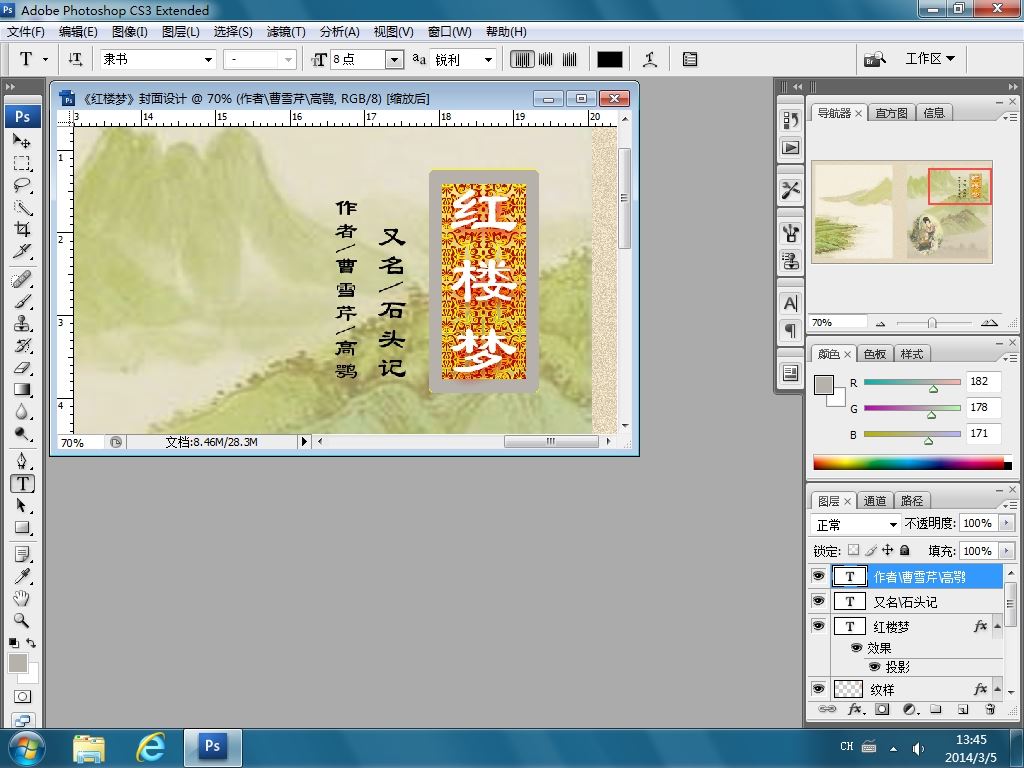Toggle the 投影 effect visibility eye
Image resolution: width=1024 pixels, height=768 pixels.
click(x=874, y=667)
